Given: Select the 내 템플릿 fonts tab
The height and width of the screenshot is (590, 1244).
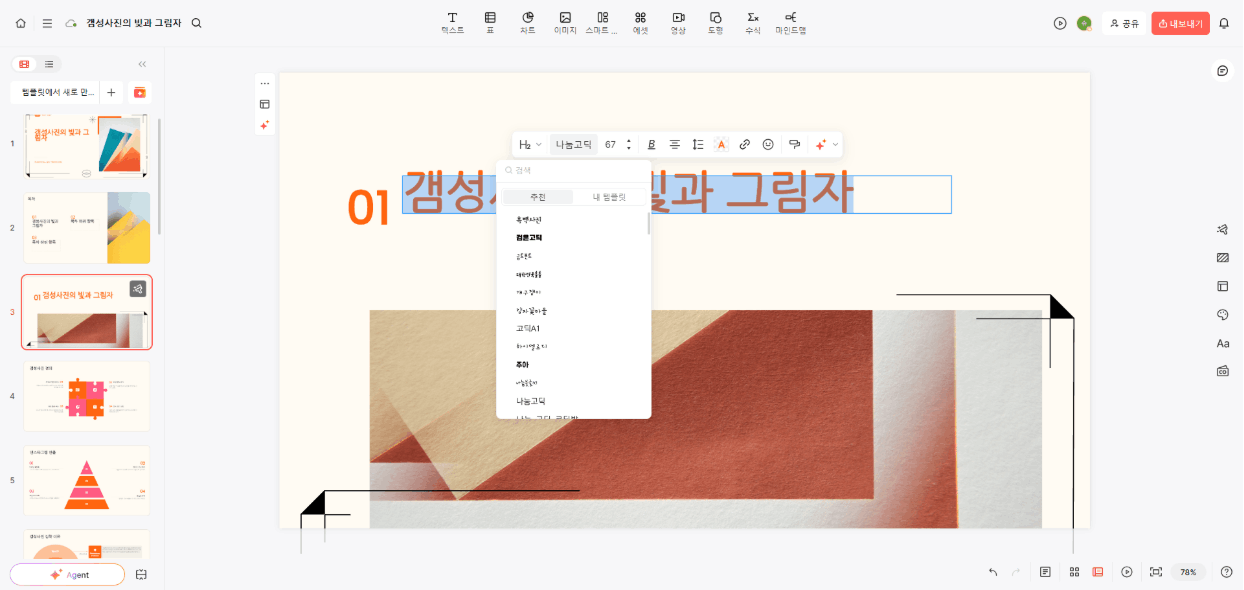Looking at the screenshot, I should 608,197.
